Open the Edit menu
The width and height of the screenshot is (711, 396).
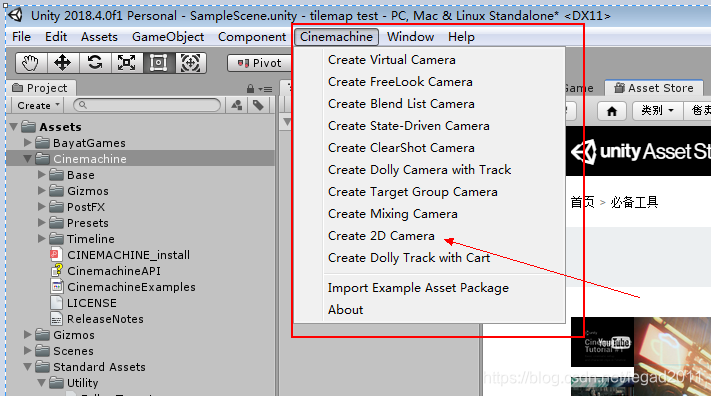pos(56,37)
